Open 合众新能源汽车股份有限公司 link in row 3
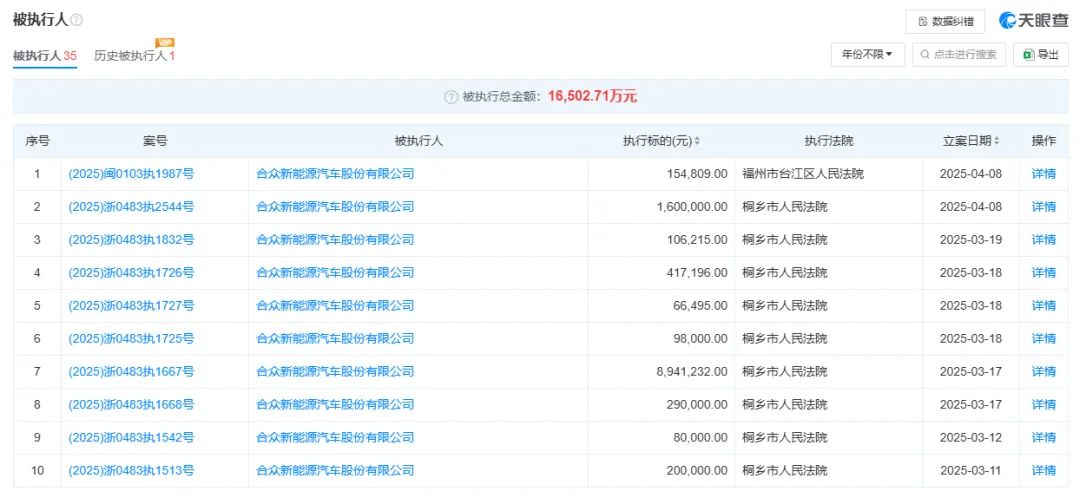Viewport: 1080px width, 498px height. 335,240
